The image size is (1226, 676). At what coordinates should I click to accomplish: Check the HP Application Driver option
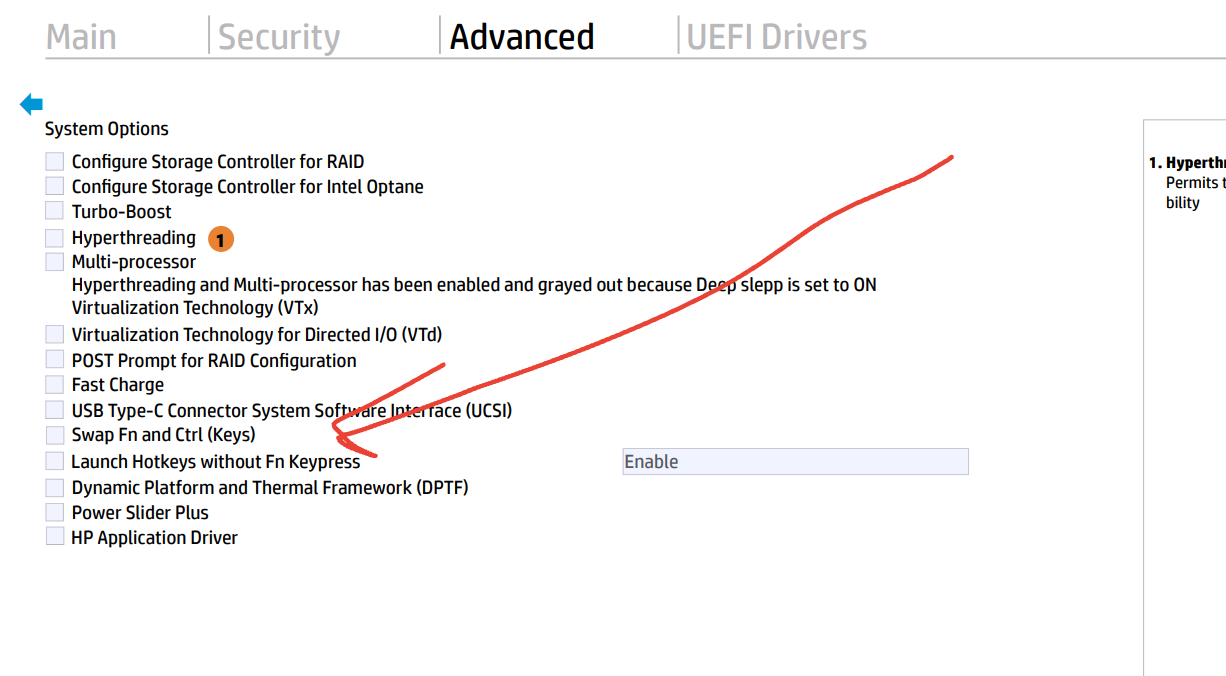54,537
